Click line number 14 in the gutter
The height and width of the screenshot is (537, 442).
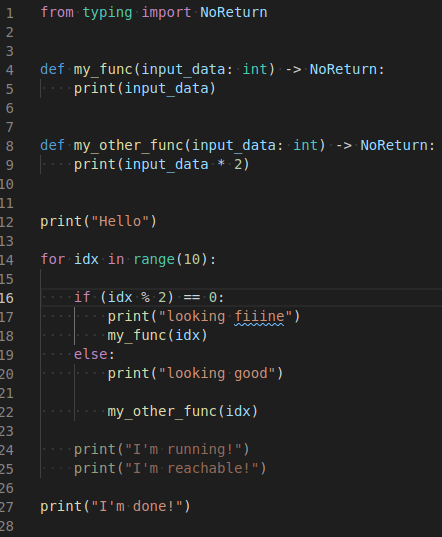pos(7,260)
